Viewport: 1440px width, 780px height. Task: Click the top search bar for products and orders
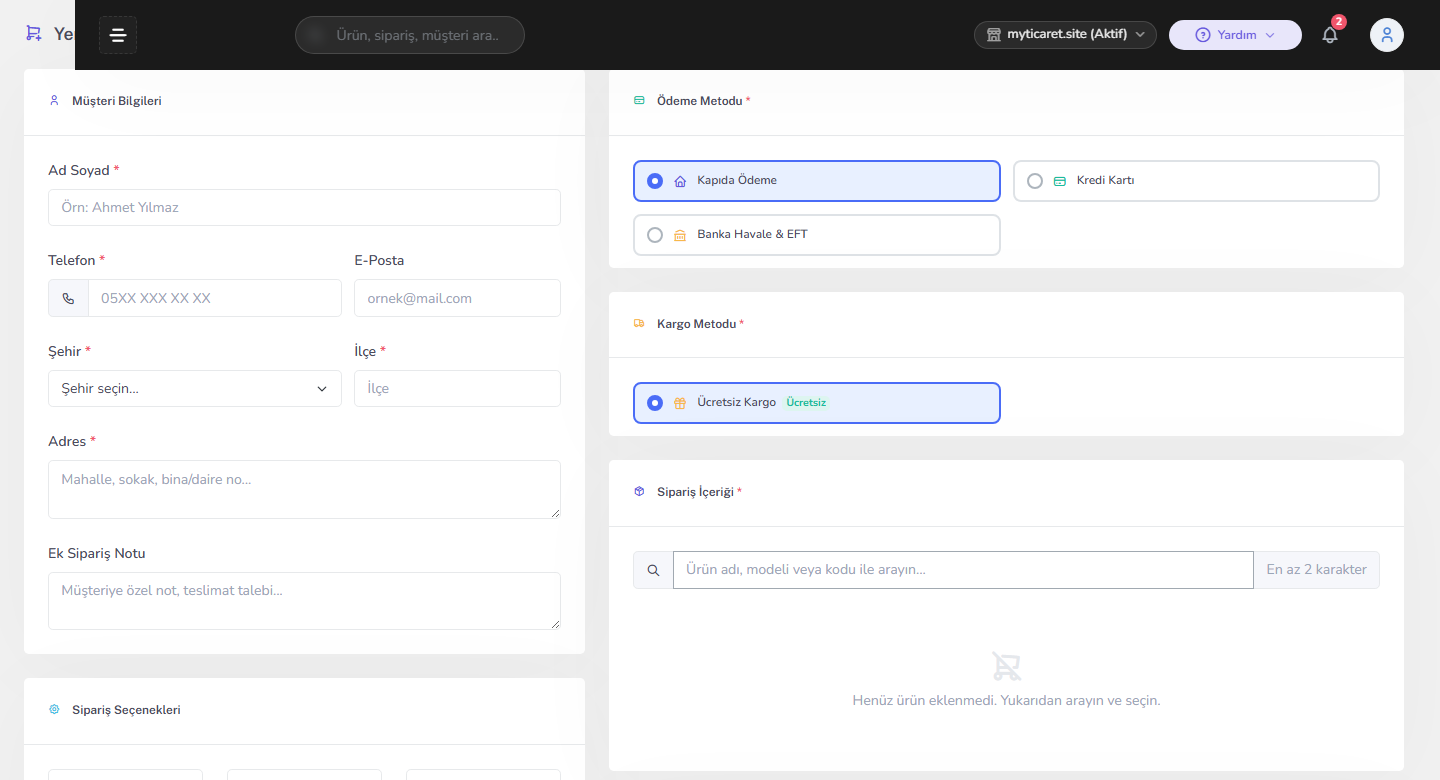(x=410, y=35)
